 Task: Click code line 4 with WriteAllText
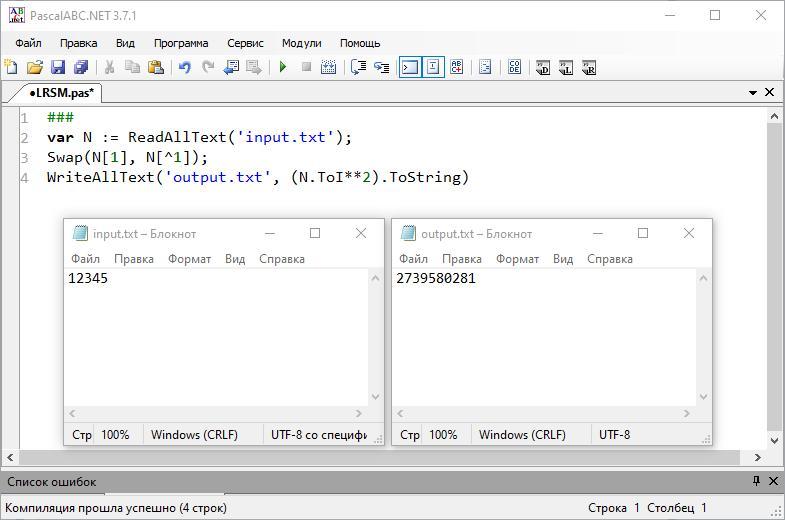(258, 177)
